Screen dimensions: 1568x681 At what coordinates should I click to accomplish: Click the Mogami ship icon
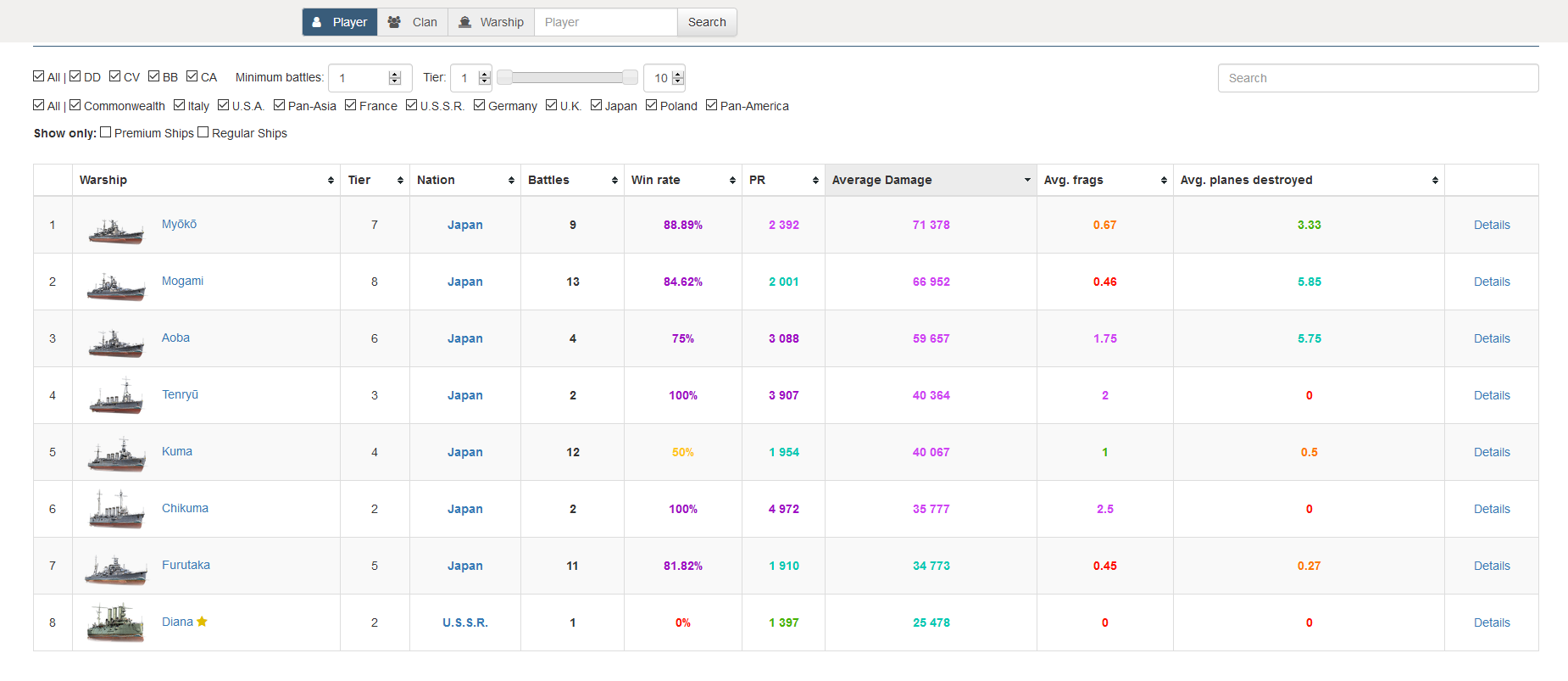click(x=116, y=287)
